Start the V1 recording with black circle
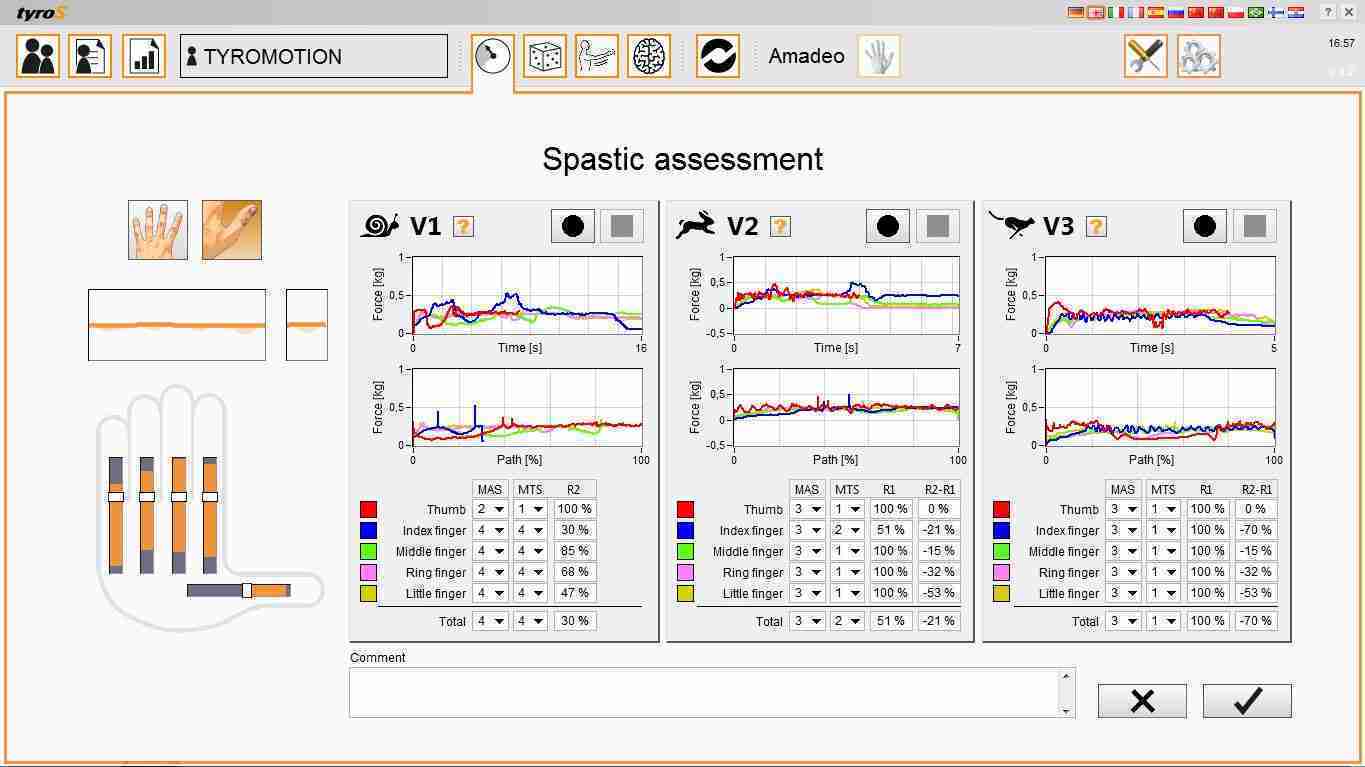Screen dimensions: 1365x767 point(572,226)
